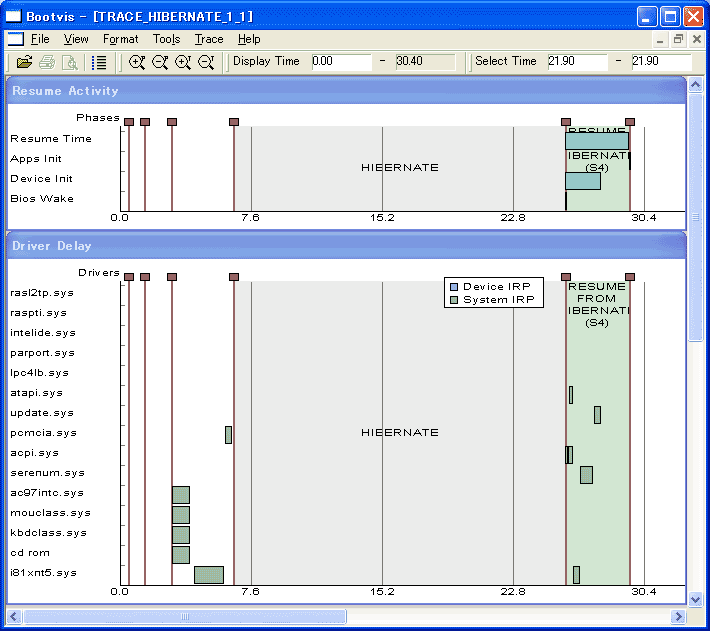Image resolution: width=710 pixels, height=631 pixels.
Task: Restore the inner trace document window
Action: 678,39
